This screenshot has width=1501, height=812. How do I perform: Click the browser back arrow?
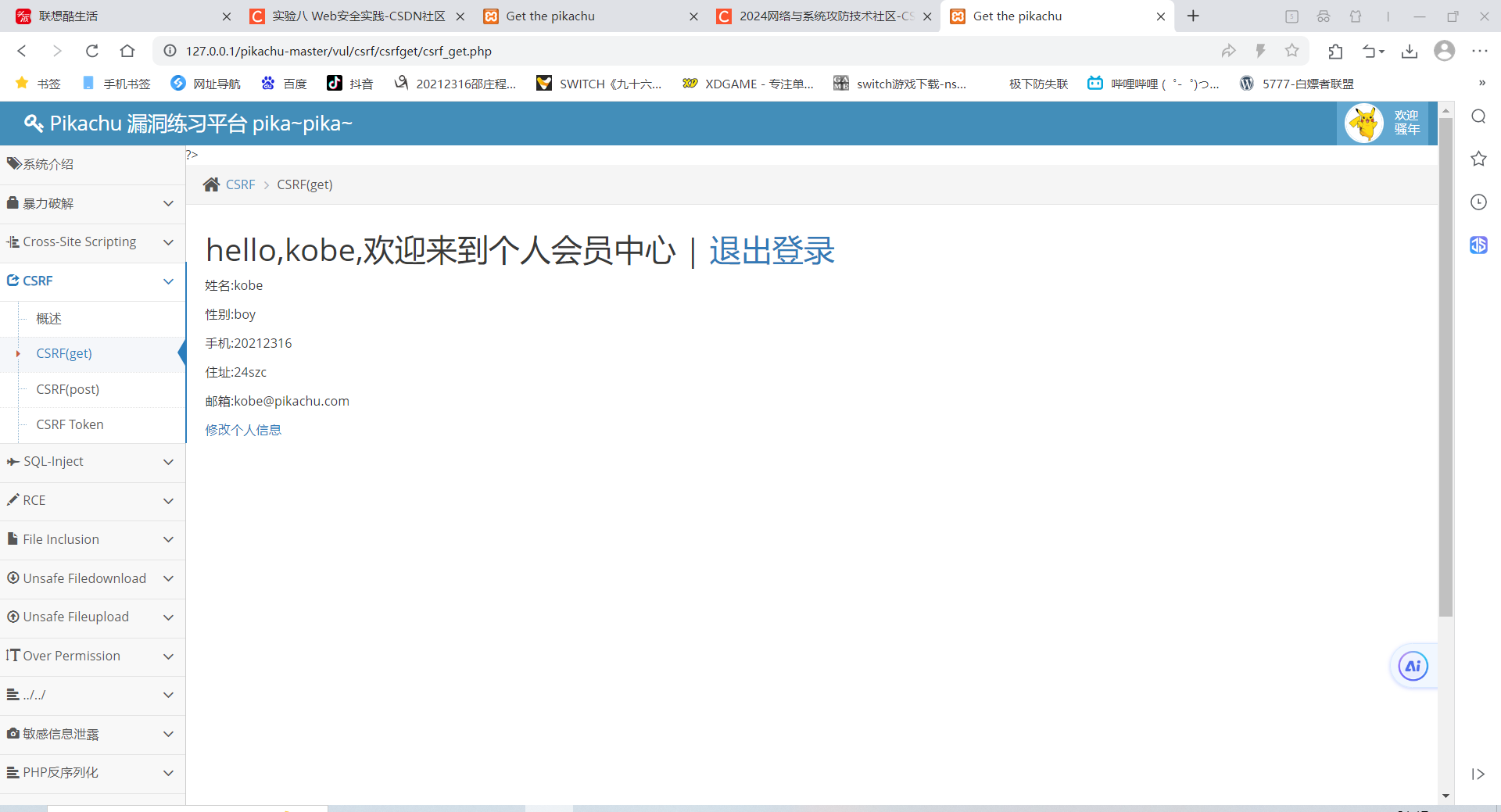click(22, 51)
